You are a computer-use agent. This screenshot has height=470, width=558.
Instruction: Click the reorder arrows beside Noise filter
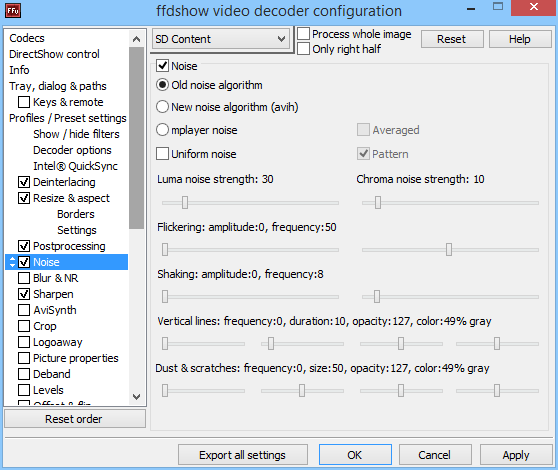[12, 262]
